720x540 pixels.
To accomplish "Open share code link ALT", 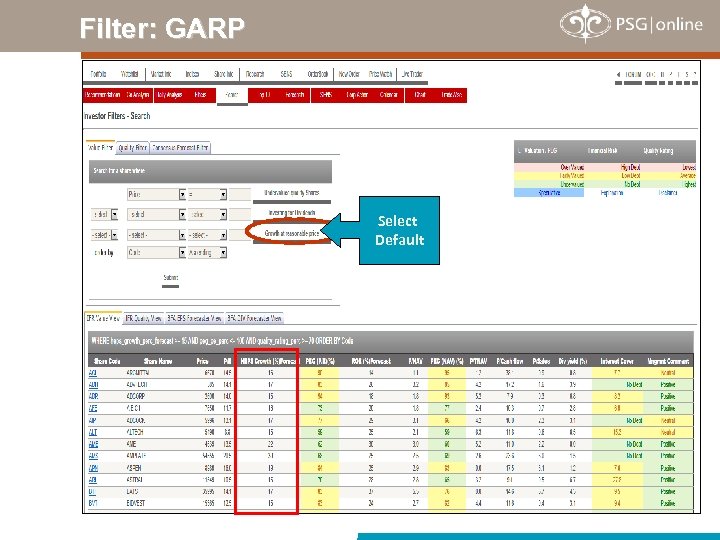I will pyautogui.click(x=93, y=433).
